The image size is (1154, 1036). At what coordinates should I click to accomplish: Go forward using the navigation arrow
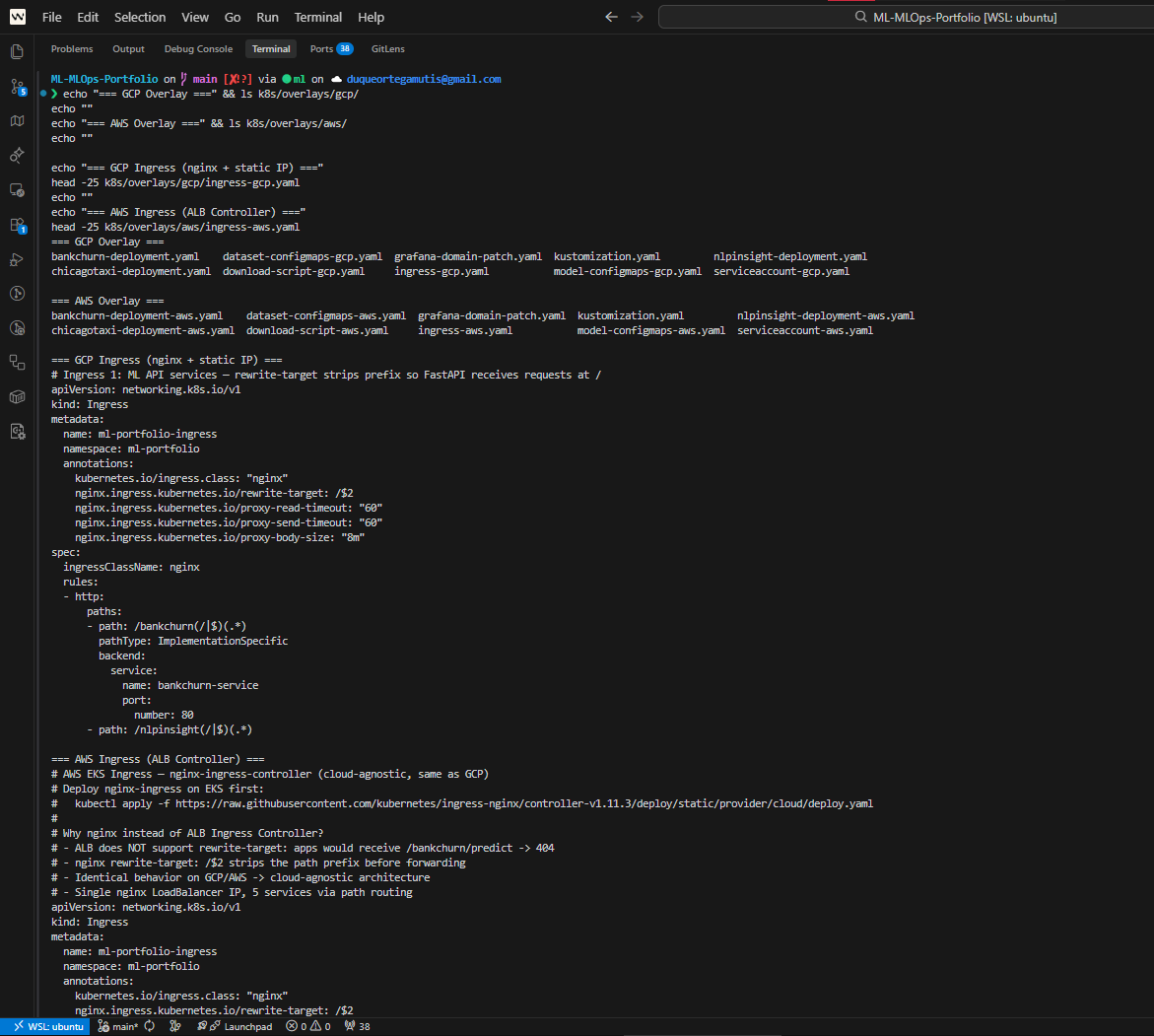pos(637,17)
